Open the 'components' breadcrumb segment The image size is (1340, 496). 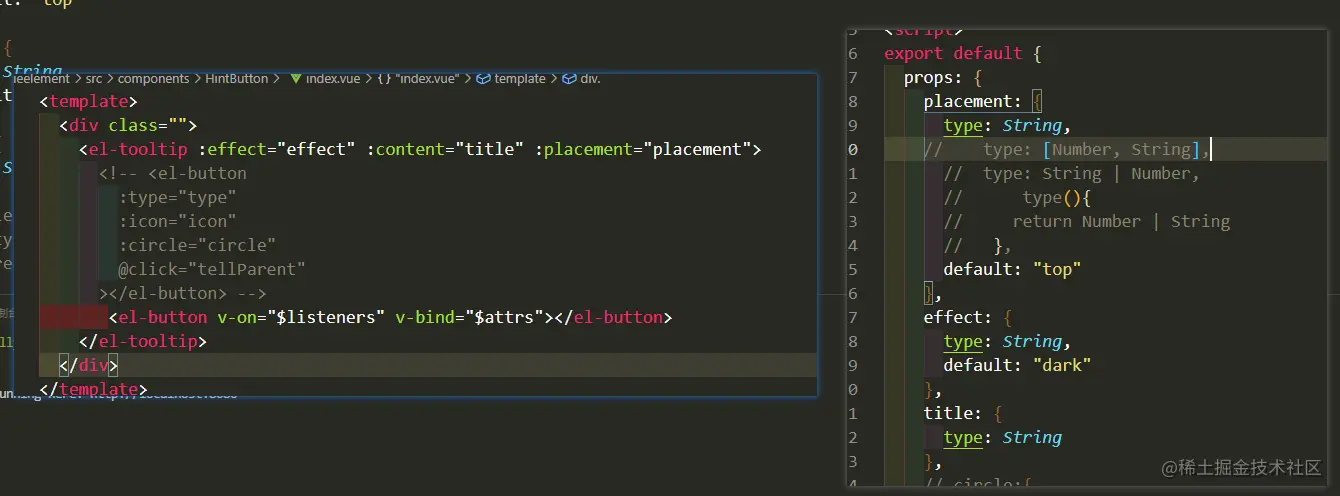[153, 78]
